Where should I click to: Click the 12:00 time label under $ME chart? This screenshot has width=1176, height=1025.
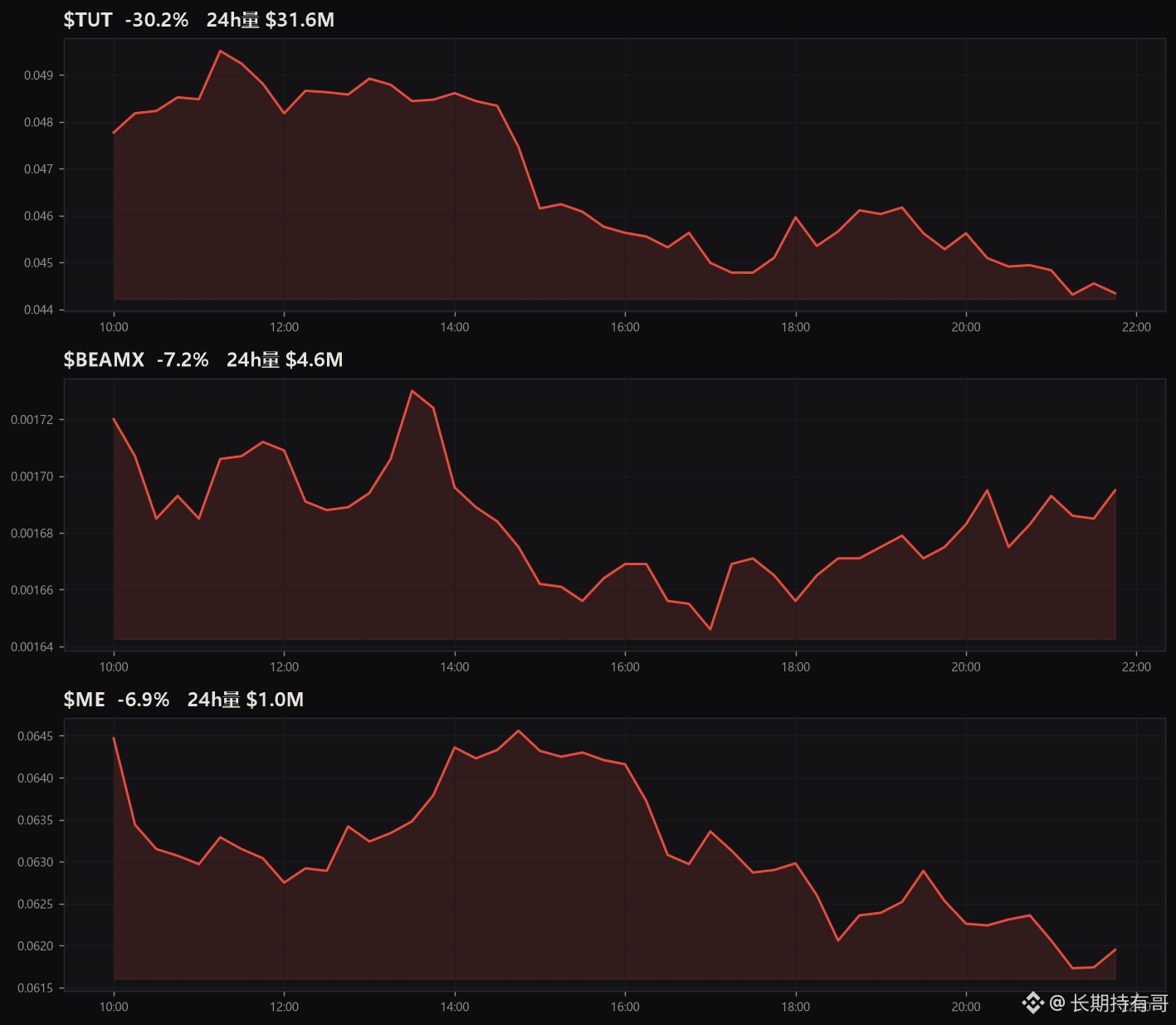[x=284, y=1007]
